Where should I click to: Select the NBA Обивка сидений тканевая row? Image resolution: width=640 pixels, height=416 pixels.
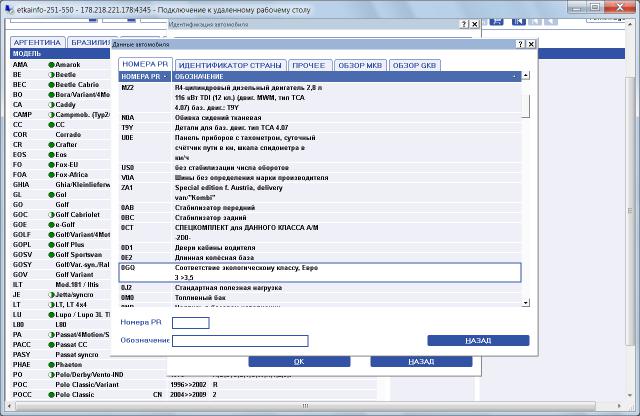pyautogui.click(x=320, y=118)
